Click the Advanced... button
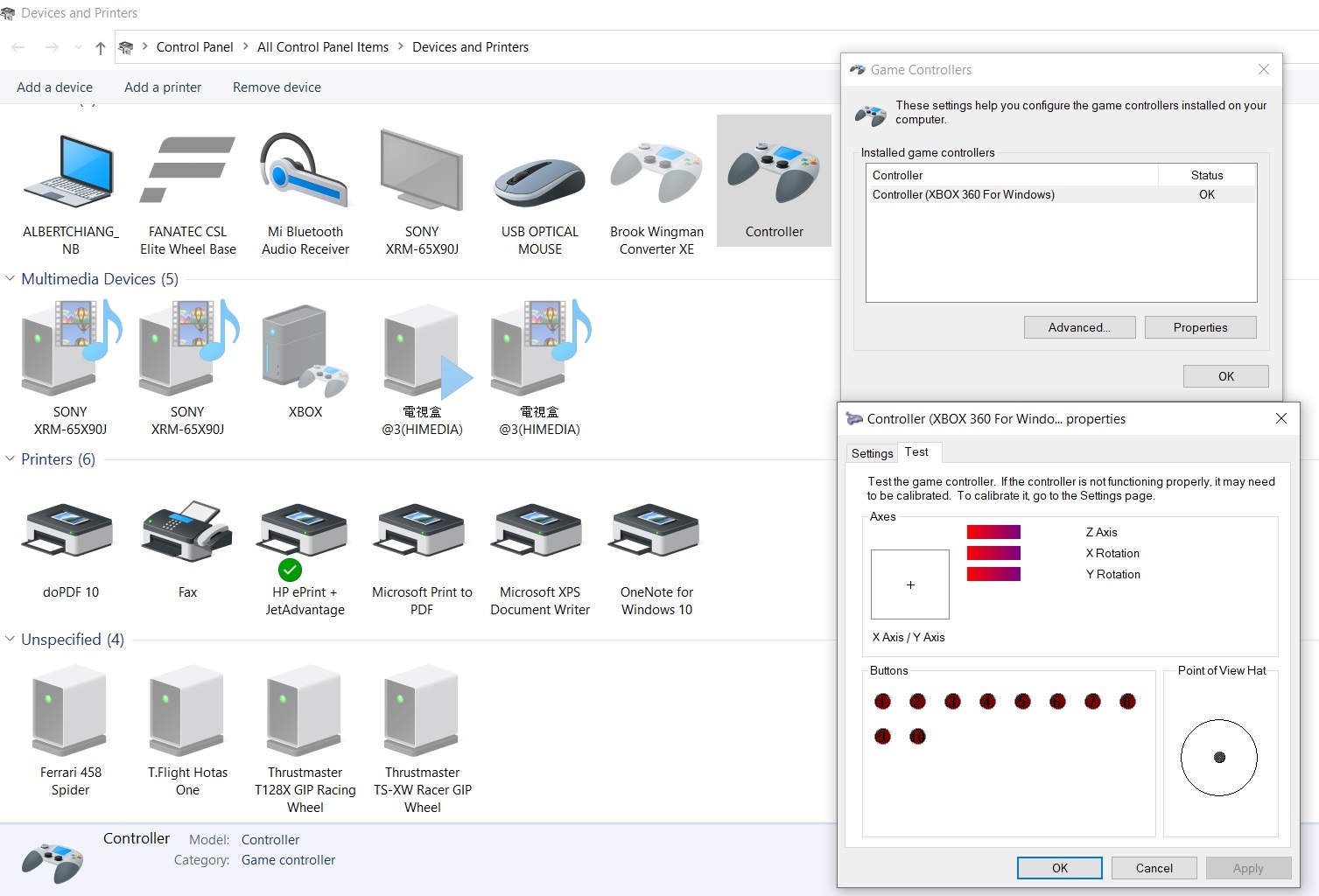The image size is (1319, 896). tap(1079, 327)
